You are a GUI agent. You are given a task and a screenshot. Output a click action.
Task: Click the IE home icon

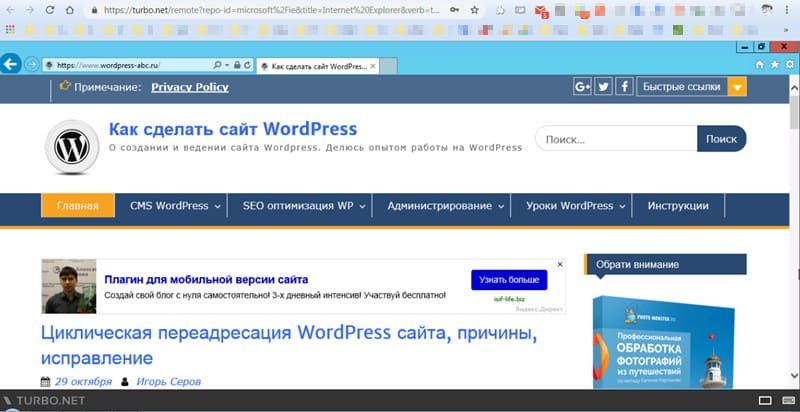tap(760, 65)
